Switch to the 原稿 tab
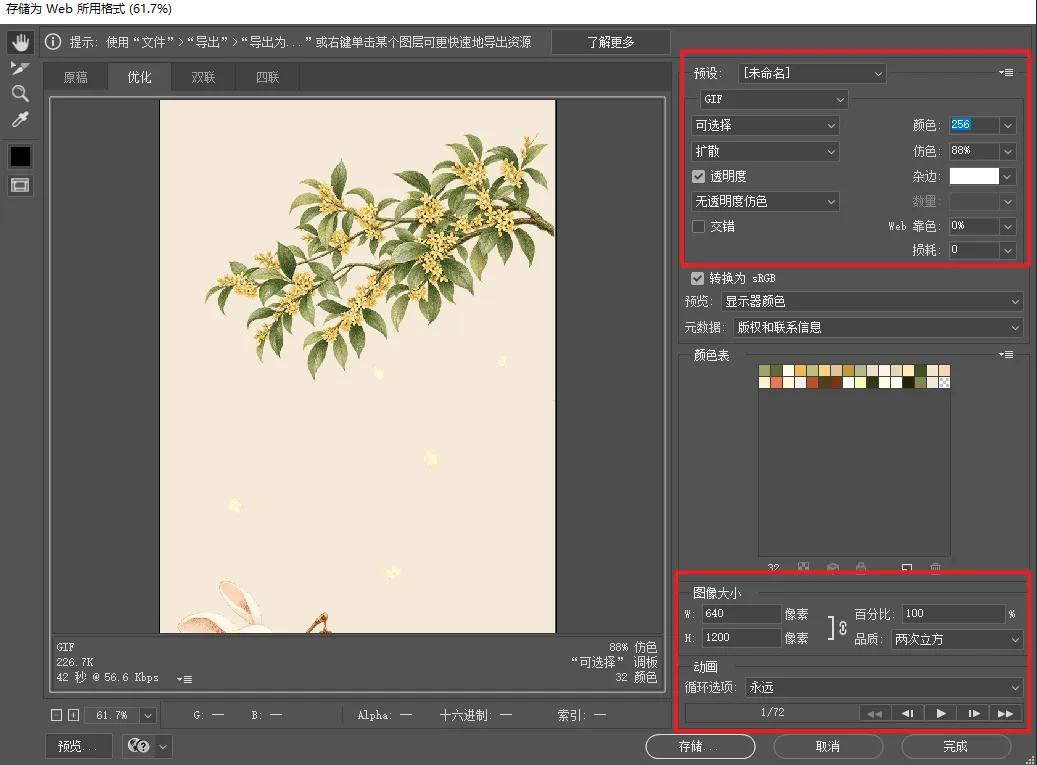Image resolution: width=1037 pixels, height=765 pixels. point(75,77)
